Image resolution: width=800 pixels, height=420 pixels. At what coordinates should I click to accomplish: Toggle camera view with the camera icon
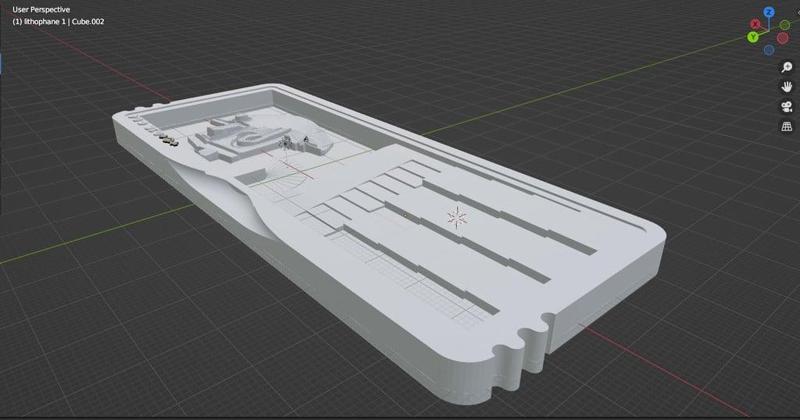click(786, 106)
